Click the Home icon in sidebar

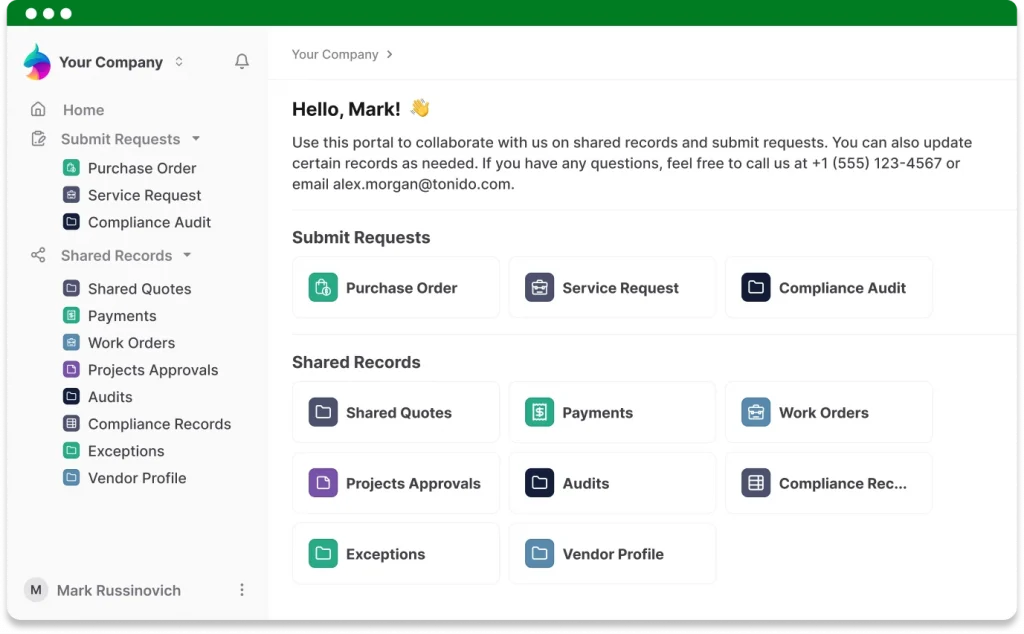coord(38,110)
